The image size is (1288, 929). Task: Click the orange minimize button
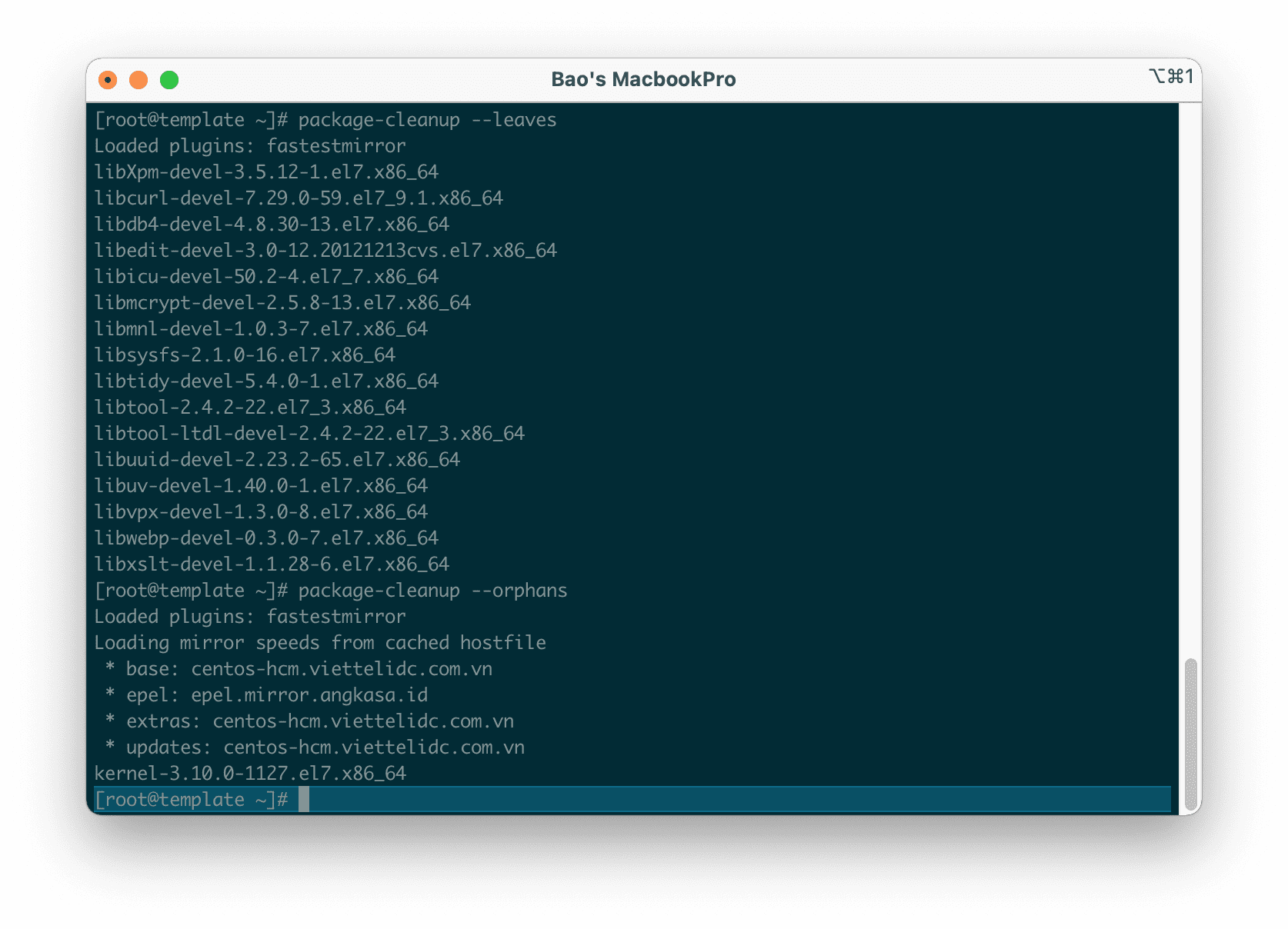pos(138,79)
